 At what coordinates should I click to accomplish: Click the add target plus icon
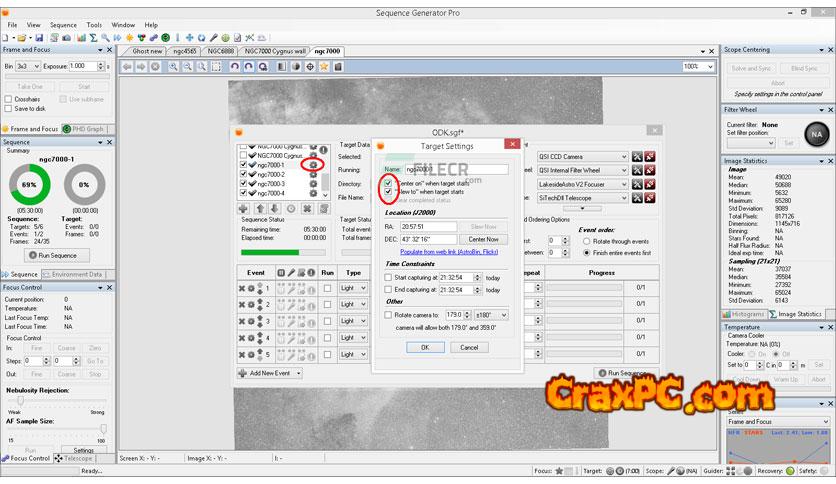point(244,209)
